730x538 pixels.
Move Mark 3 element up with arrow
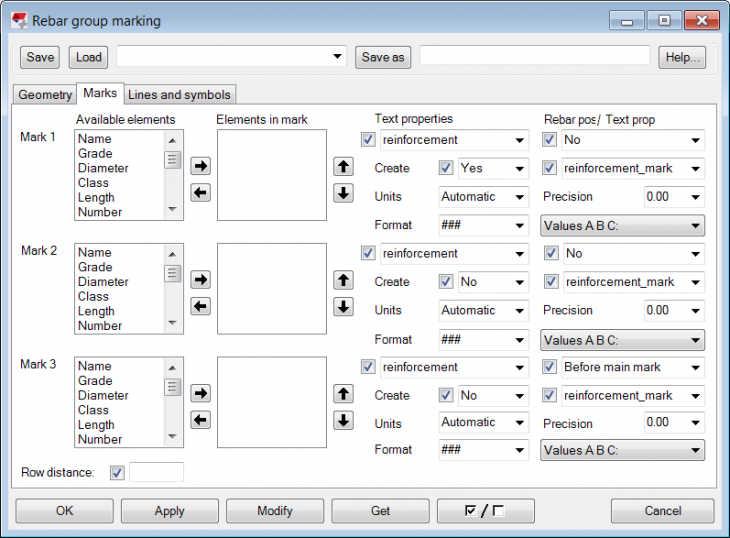click(x=343, y=393)
